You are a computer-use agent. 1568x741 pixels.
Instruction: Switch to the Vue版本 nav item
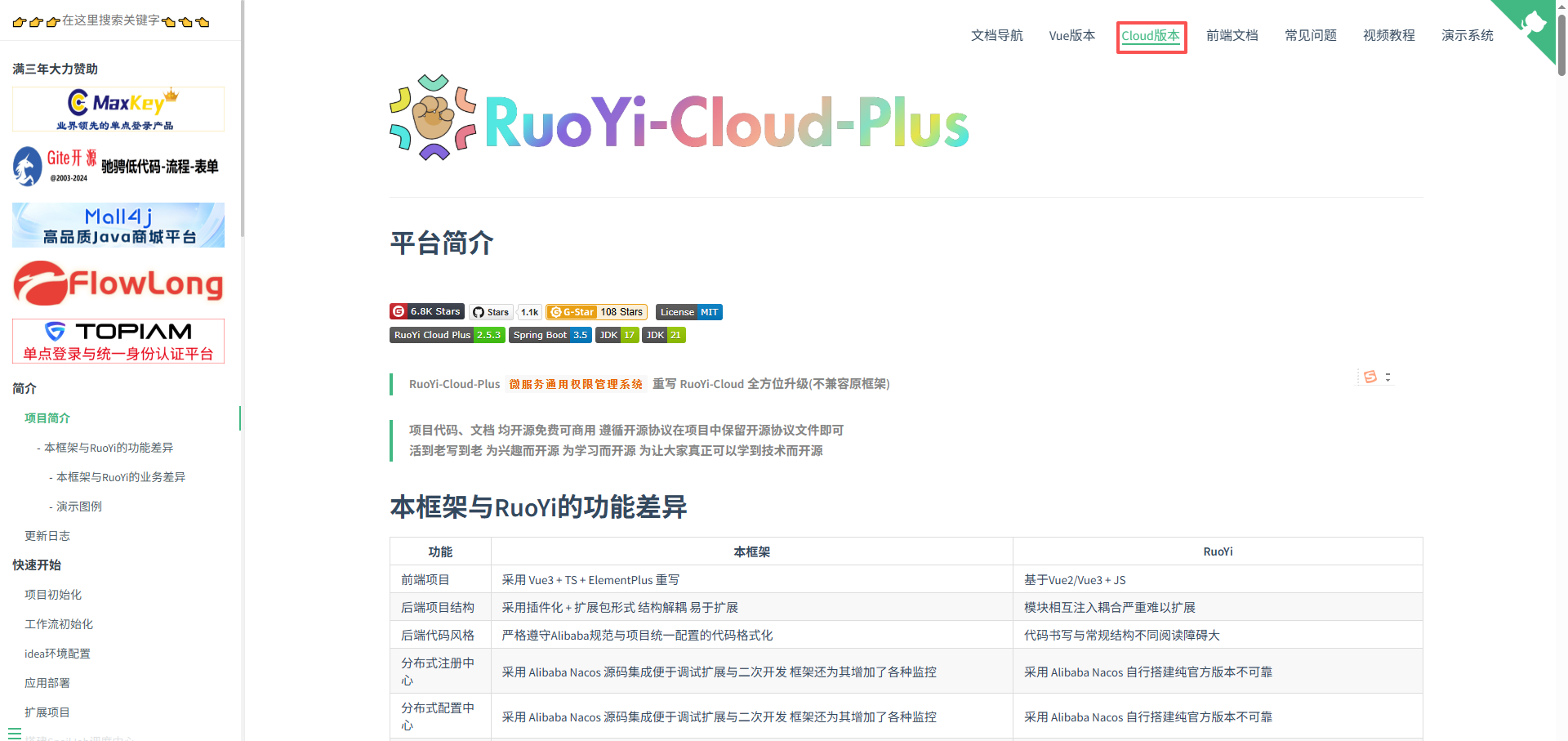coord(1072,35)
